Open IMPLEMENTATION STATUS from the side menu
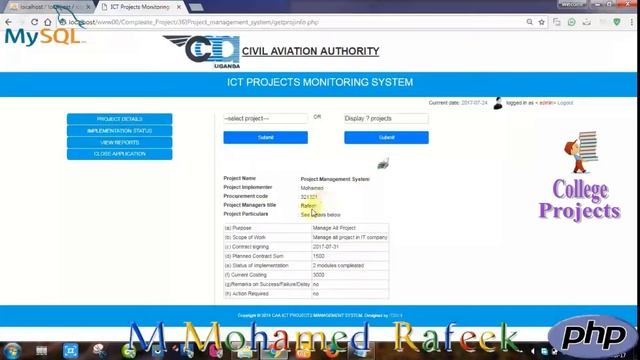This screenshot has height=360, width=640. click(120, 131)
